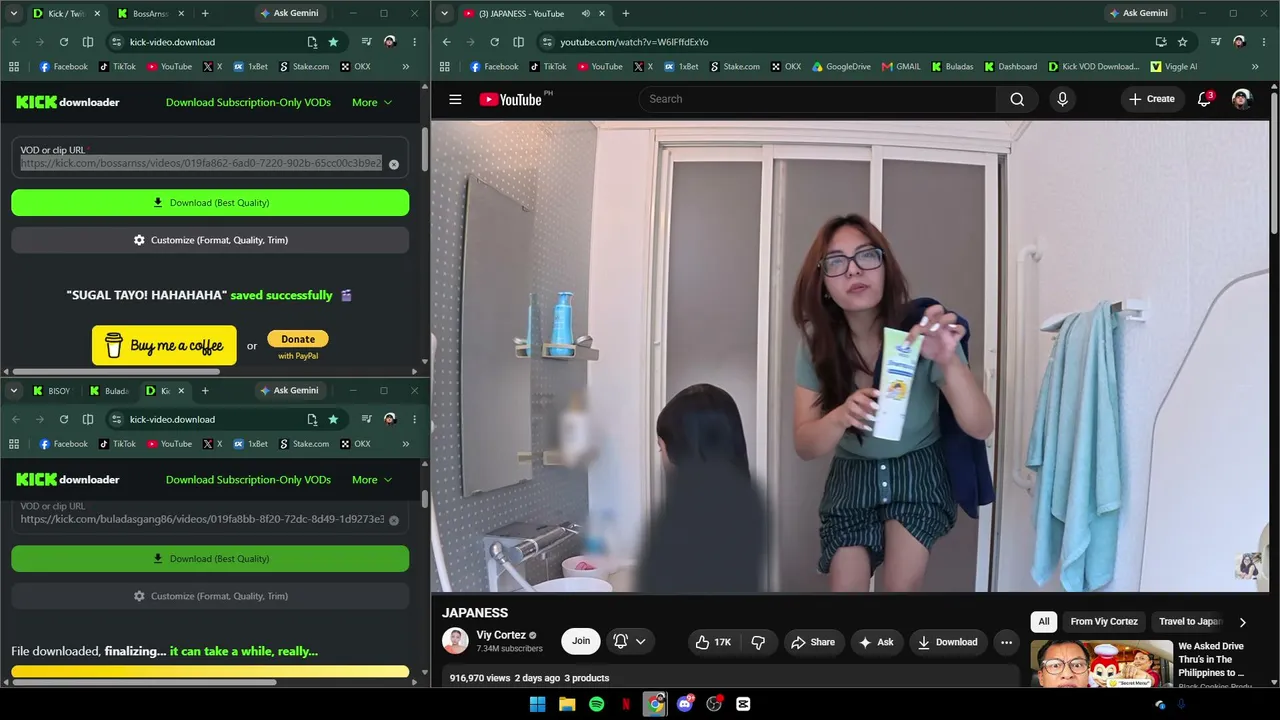Viewport: 1280px width, 720px height.
Task: Open tab search dropdown in YouTube window
Action: point(445,14)
